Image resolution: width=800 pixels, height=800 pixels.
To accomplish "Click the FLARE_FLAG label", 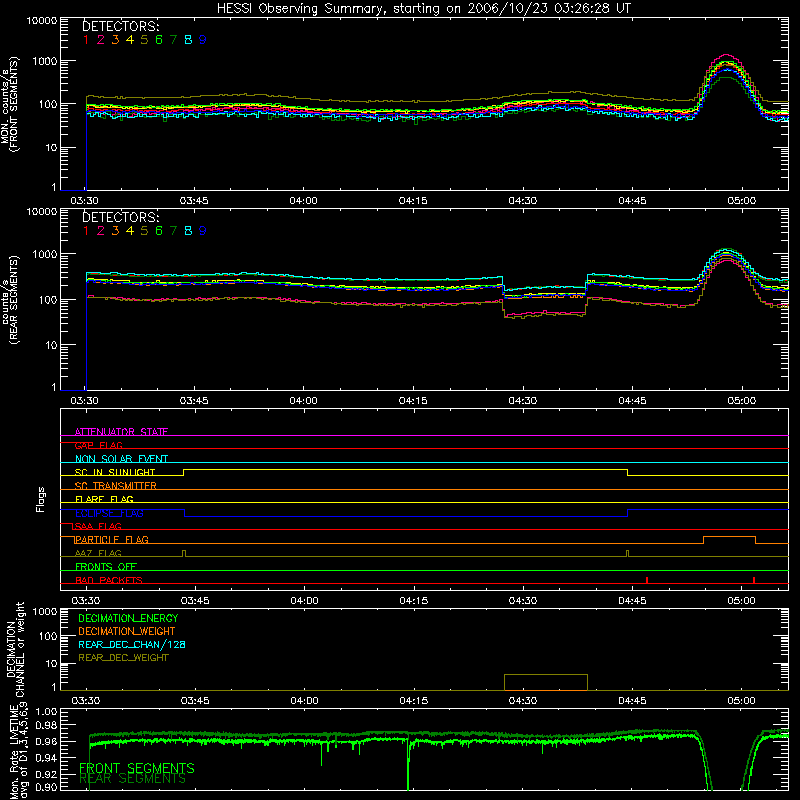I will coord(104,499).
